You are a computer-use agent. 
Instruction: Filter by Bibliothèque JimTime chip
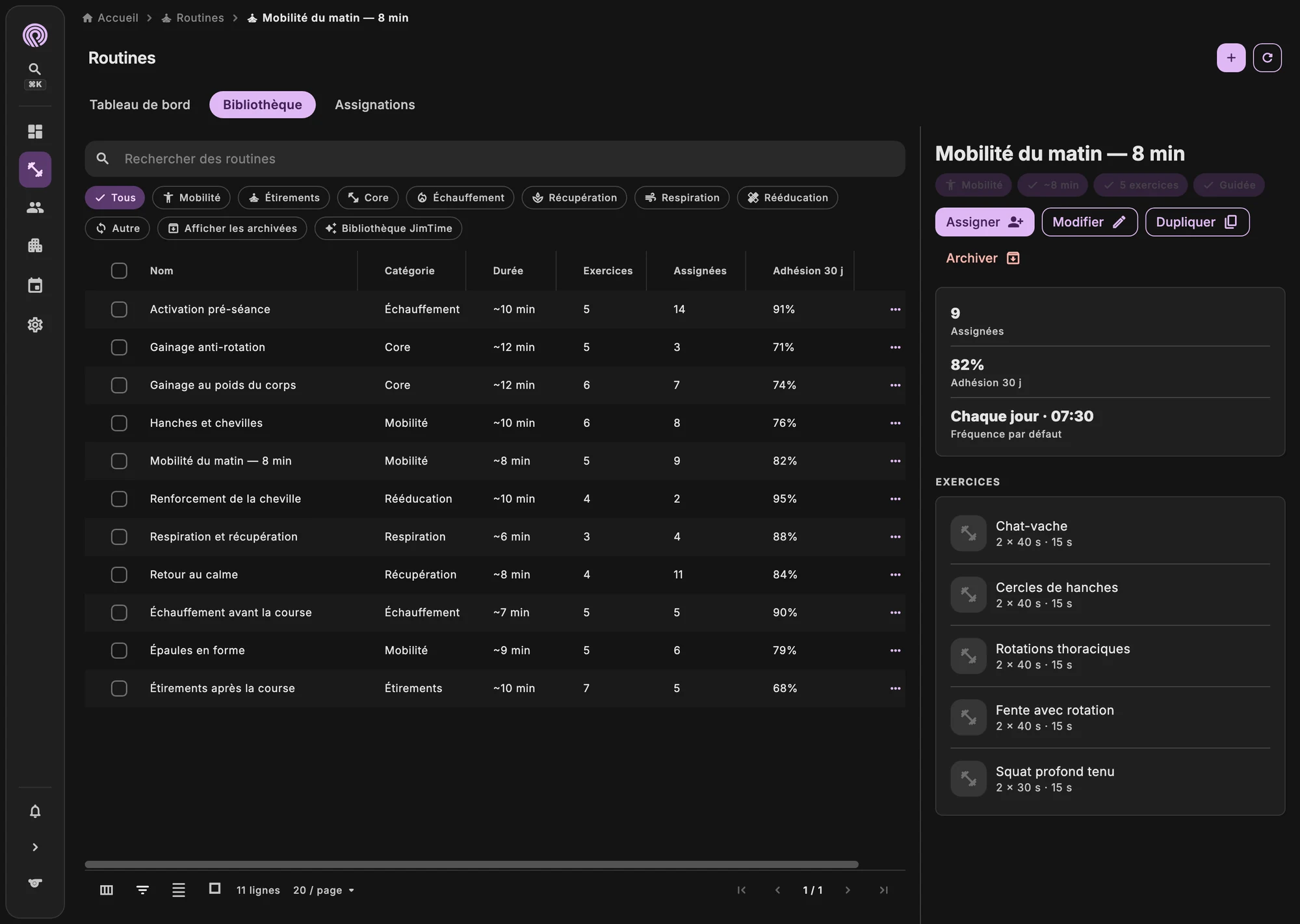pos(389,229)
